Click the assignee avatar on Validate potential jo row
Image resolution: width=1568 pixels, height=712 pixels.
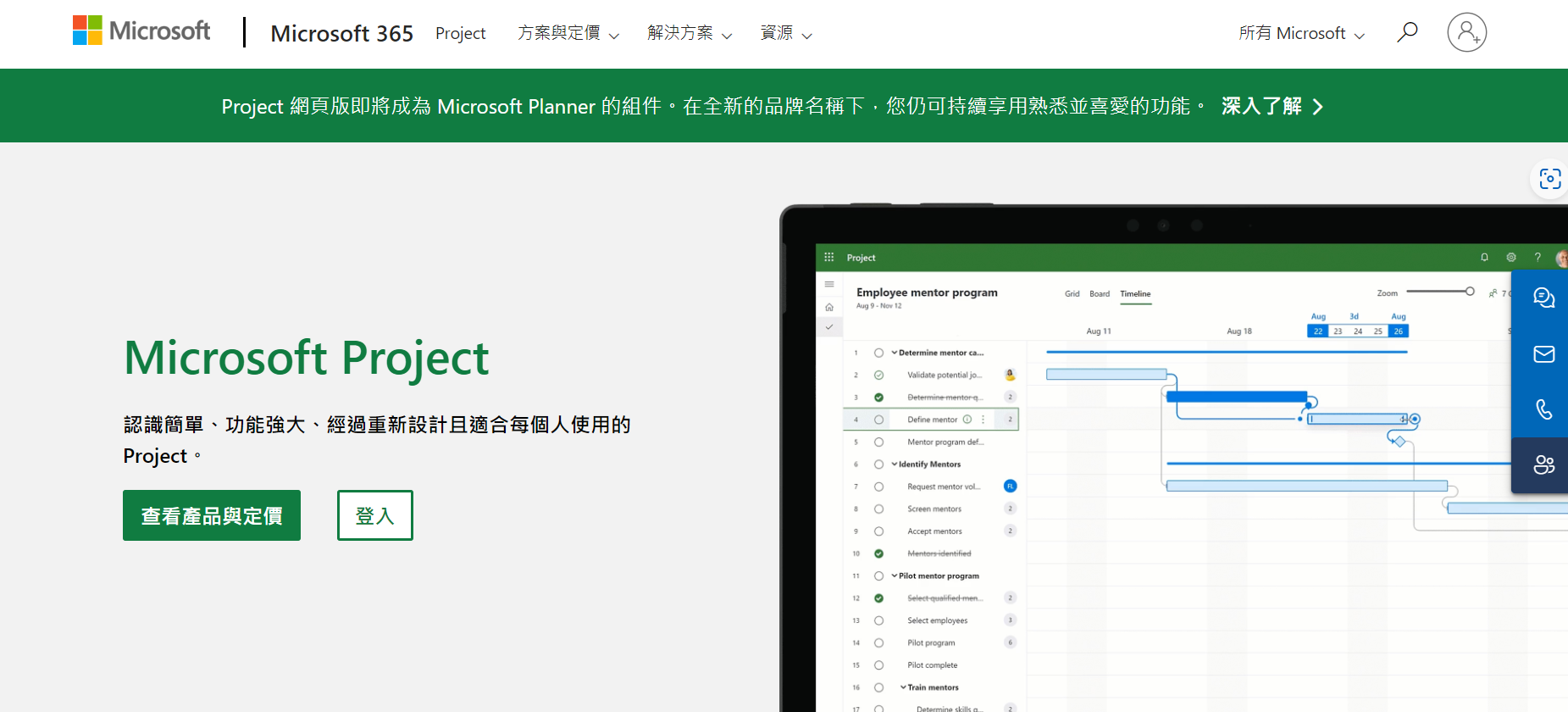click(x=1010, y=374)
